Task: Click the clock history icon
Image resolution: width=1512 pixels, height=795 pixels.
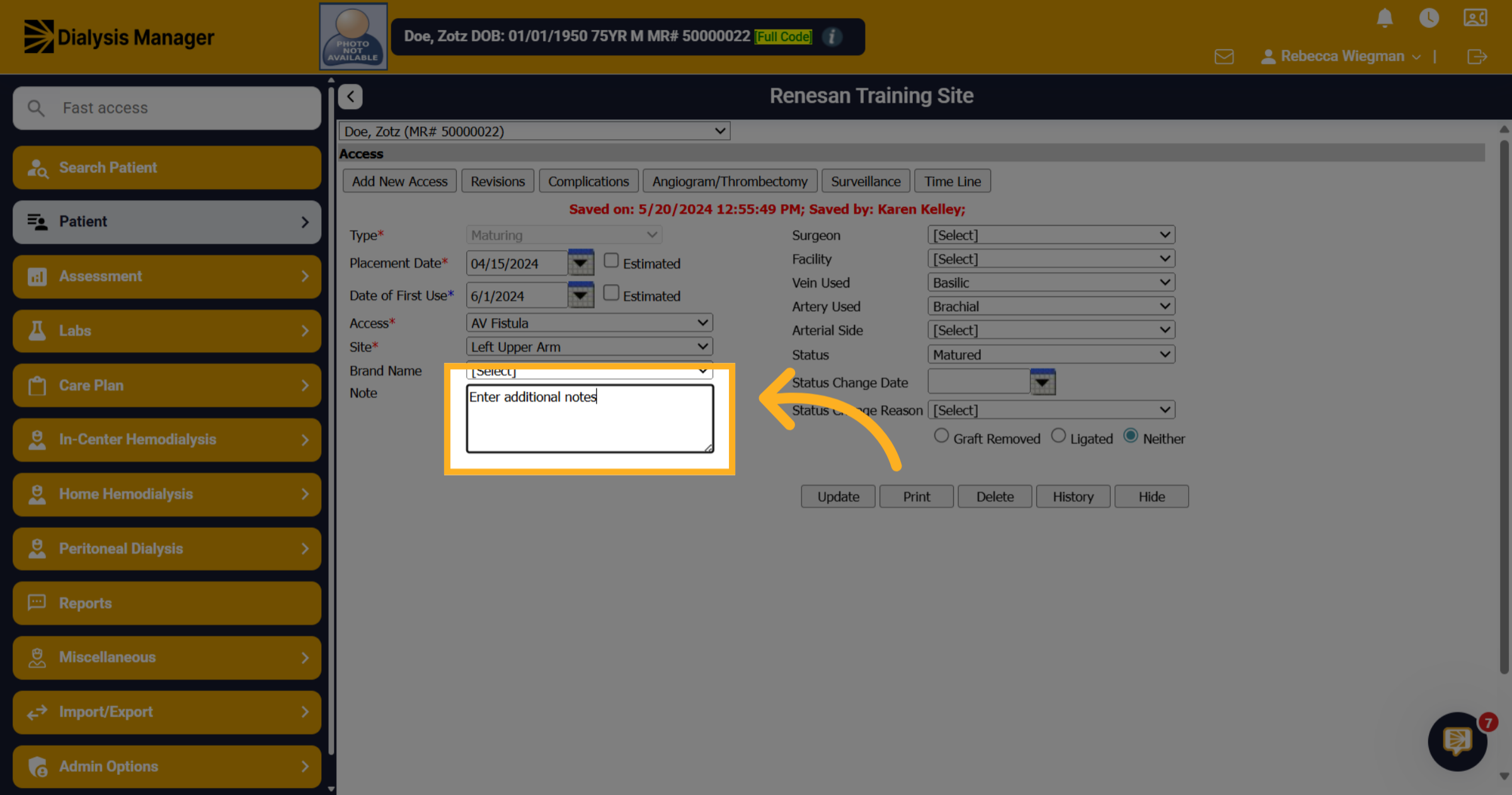Action: [1429, 18]
